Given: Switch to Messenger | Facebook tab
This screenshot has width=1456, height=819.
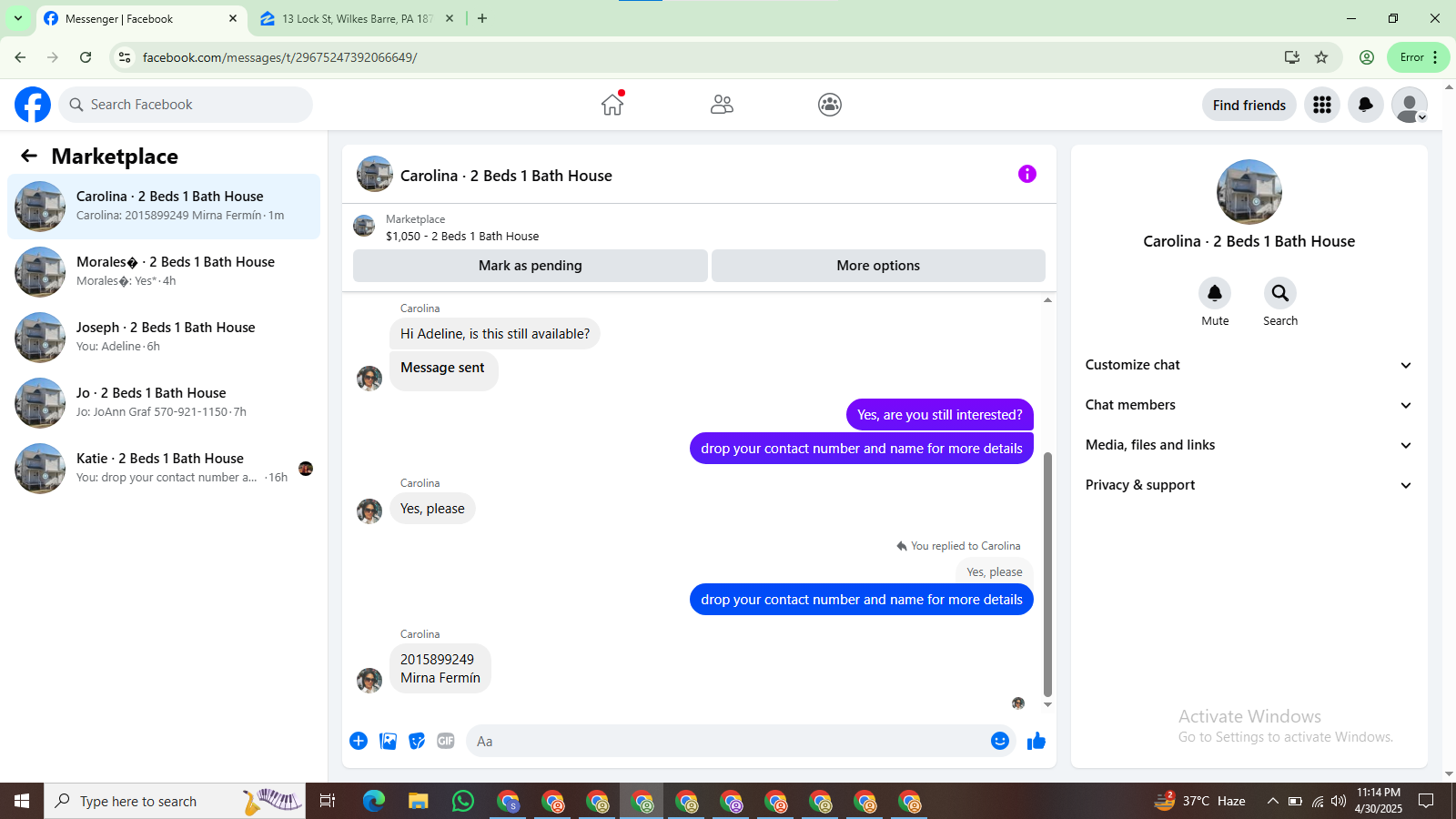Looking at the screenshot, I should (x=141, y=18).
